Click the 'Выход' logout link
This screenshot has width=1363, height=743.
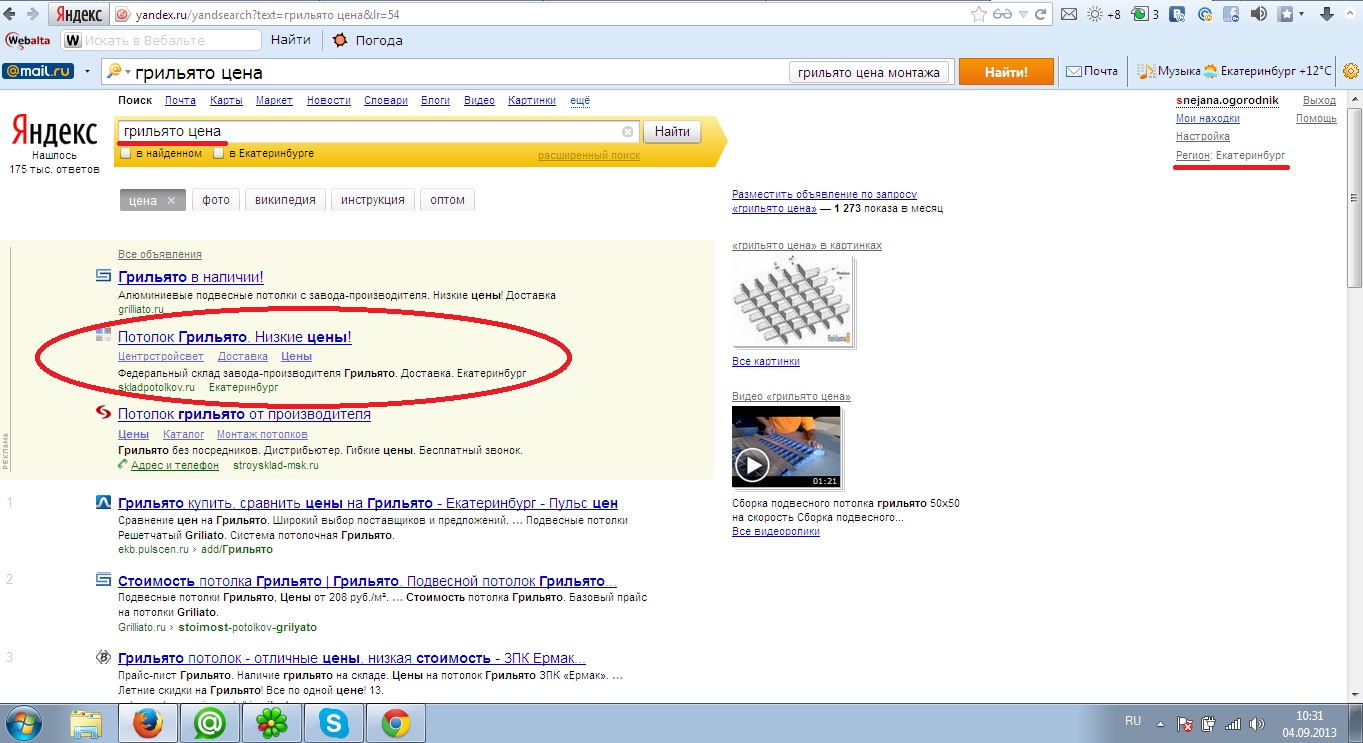[1320, 100]
